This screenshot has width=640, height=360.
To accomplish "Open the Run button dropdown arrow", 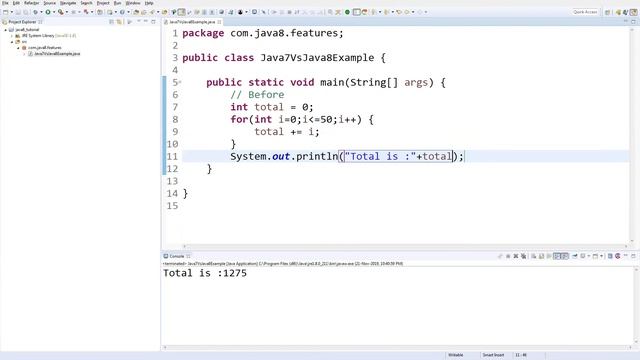I will (54, 12).
